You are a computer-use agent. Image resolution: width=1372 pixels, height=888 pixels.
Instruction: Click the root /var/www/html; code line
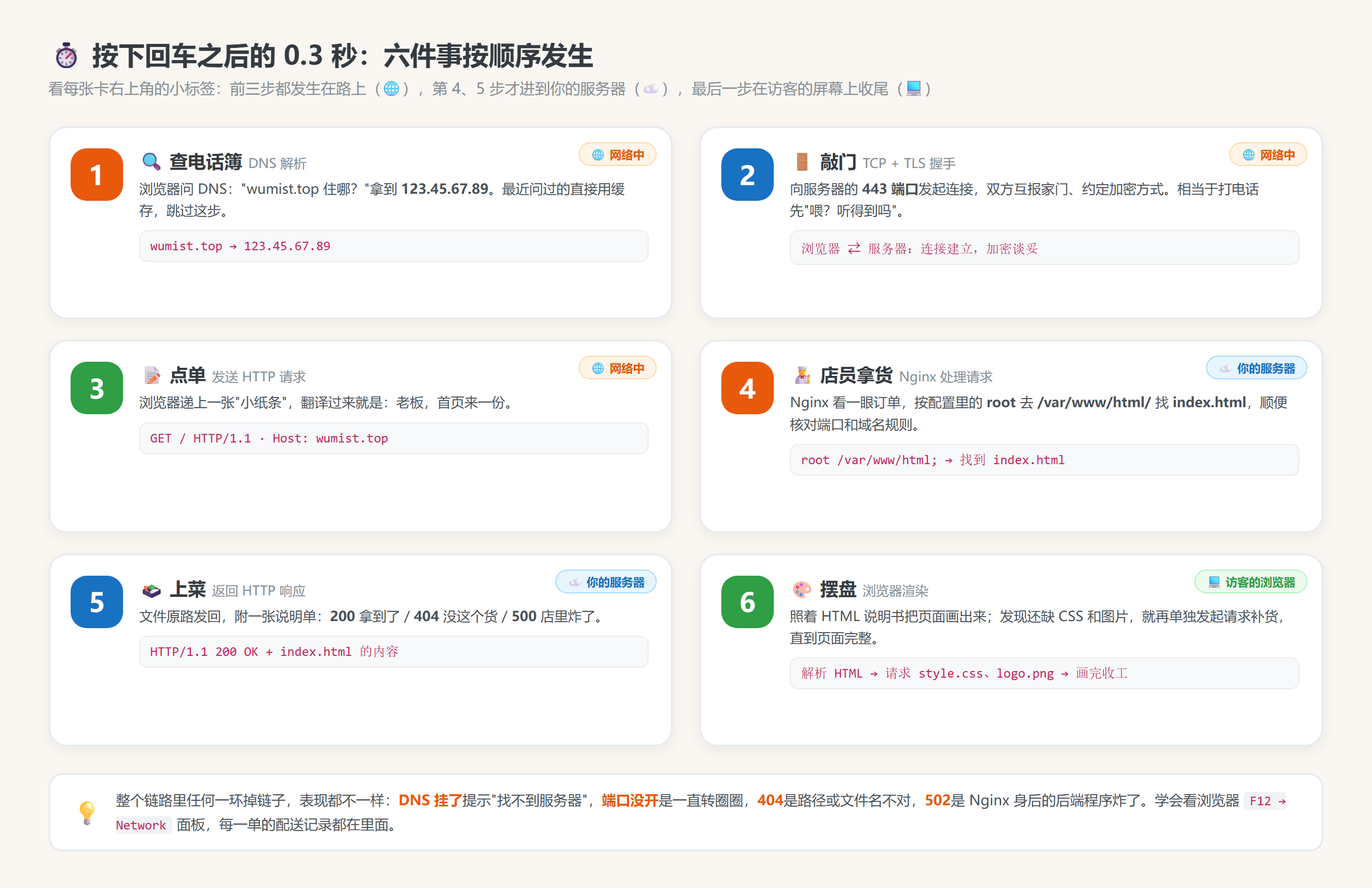pos(1044,460)
